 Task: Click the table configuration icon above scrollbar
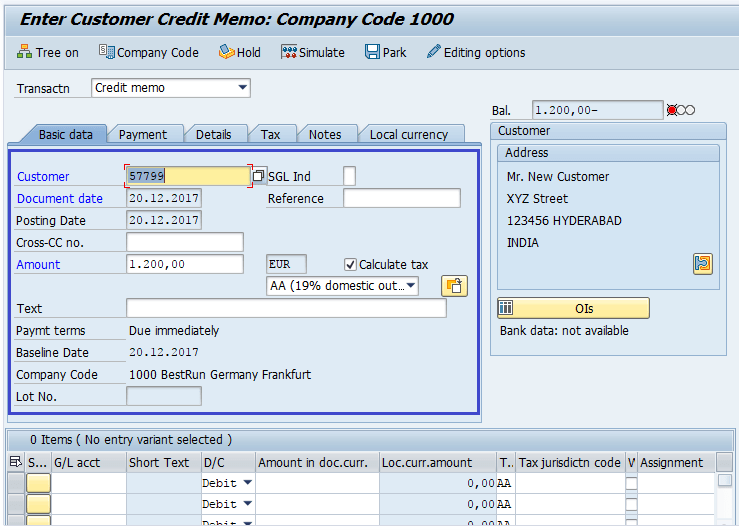(724, 462)
